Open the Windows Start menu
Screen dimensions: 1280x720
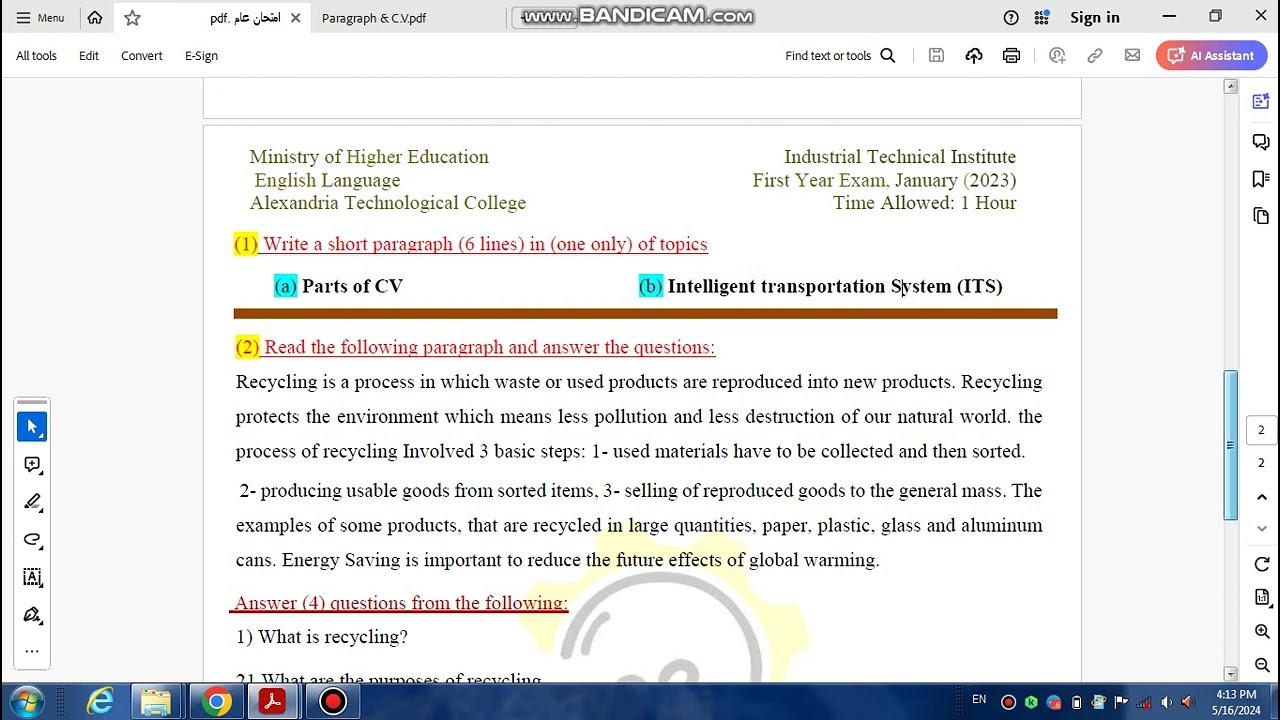point(27,701)
